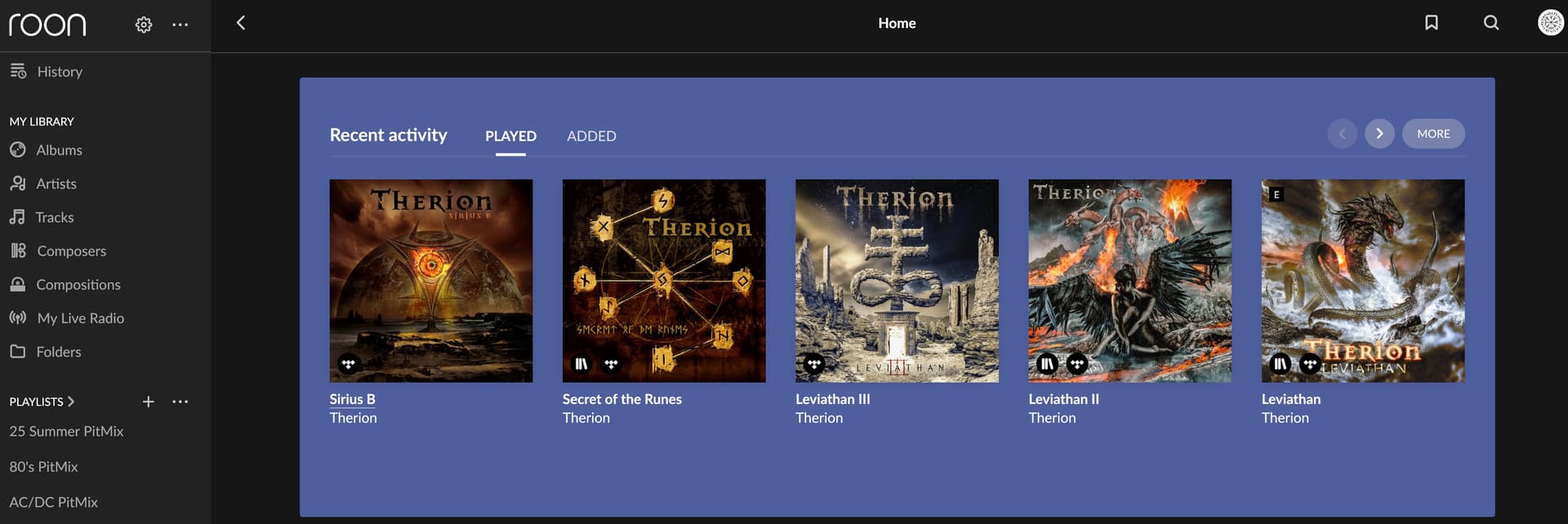
Task: Open the Playlists three-dot options menu
Action: point(180,402)
